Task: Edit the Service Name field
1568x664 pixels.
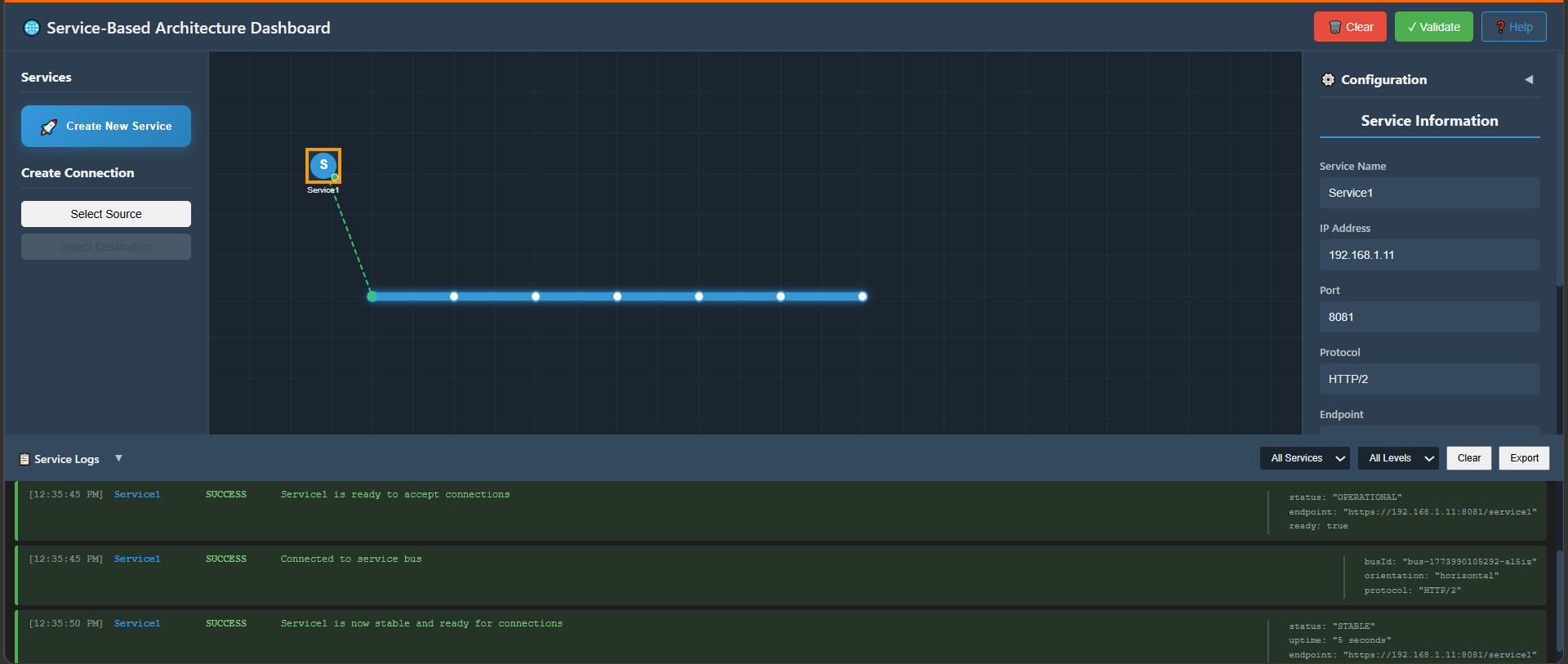Action: (x=1429, y=193)
